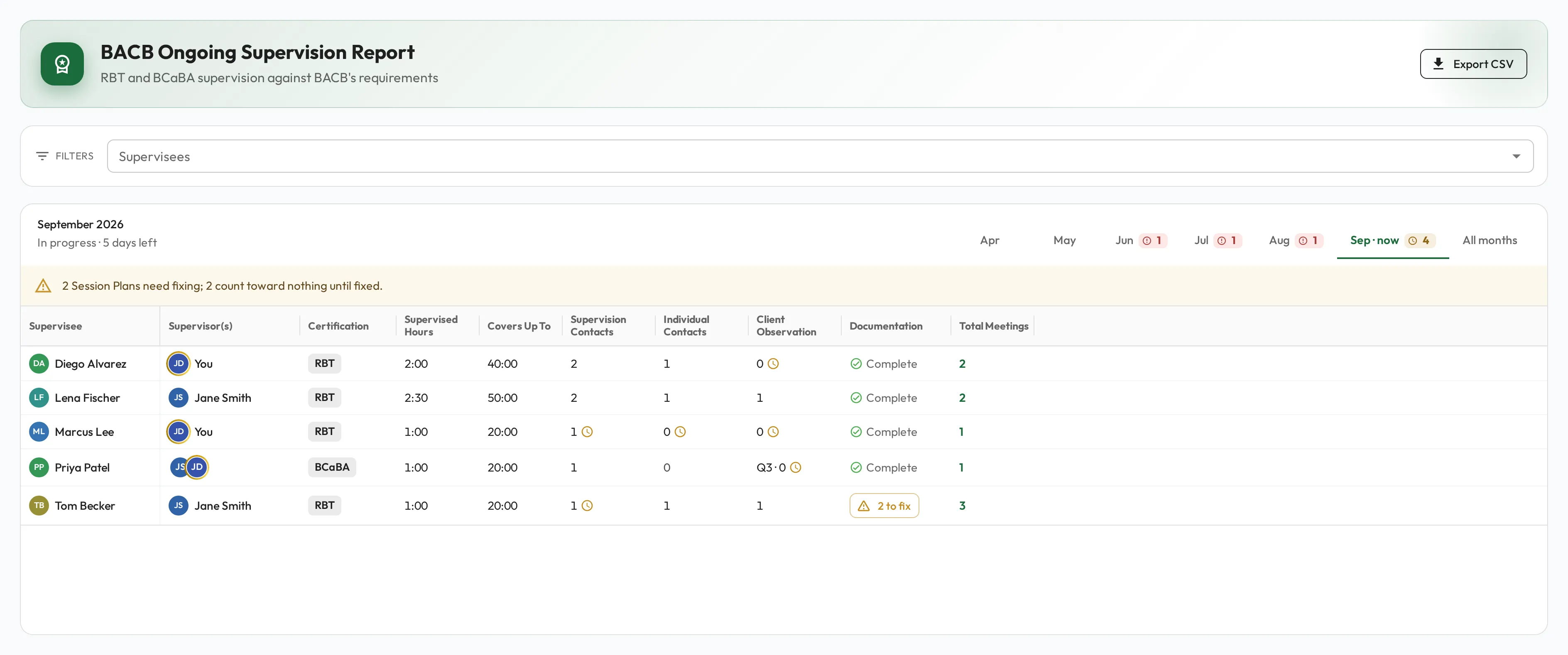1568x655 pixels.
Task: Export the report as CSV
Action: point(1473,64)
